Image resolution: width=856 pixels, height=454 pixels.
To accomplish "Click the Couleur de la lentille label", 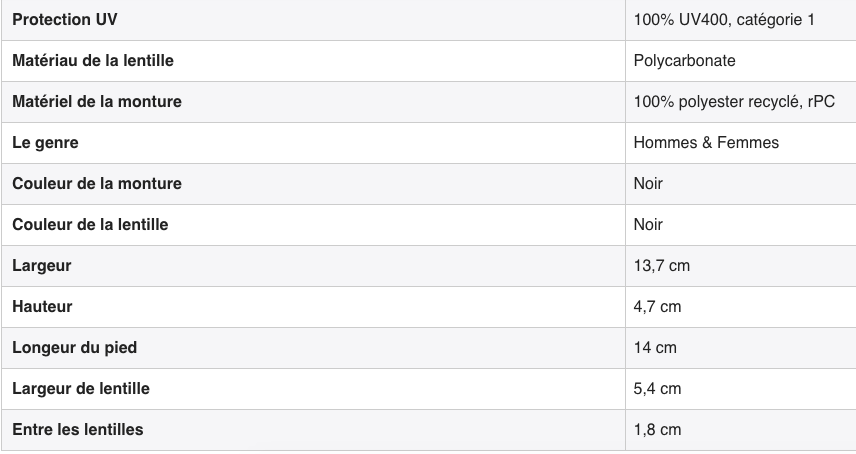I will 90,224.
